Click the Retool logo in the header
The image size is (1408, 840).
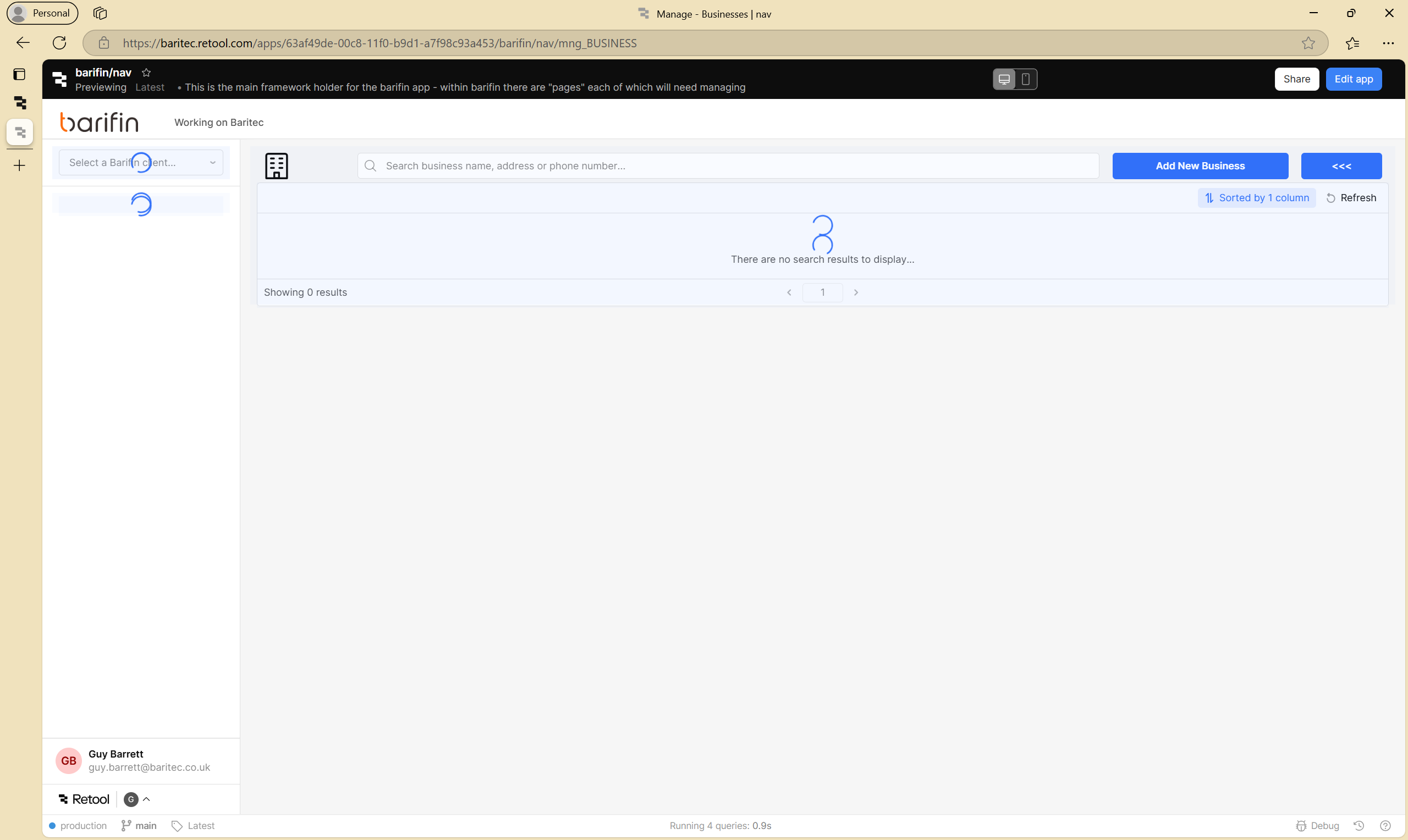(x=59, y=79)
